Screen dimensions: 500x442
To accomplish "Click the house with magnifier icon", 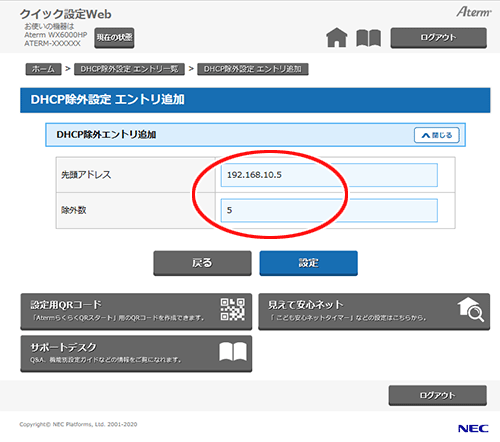I will [x=470, y=310].
